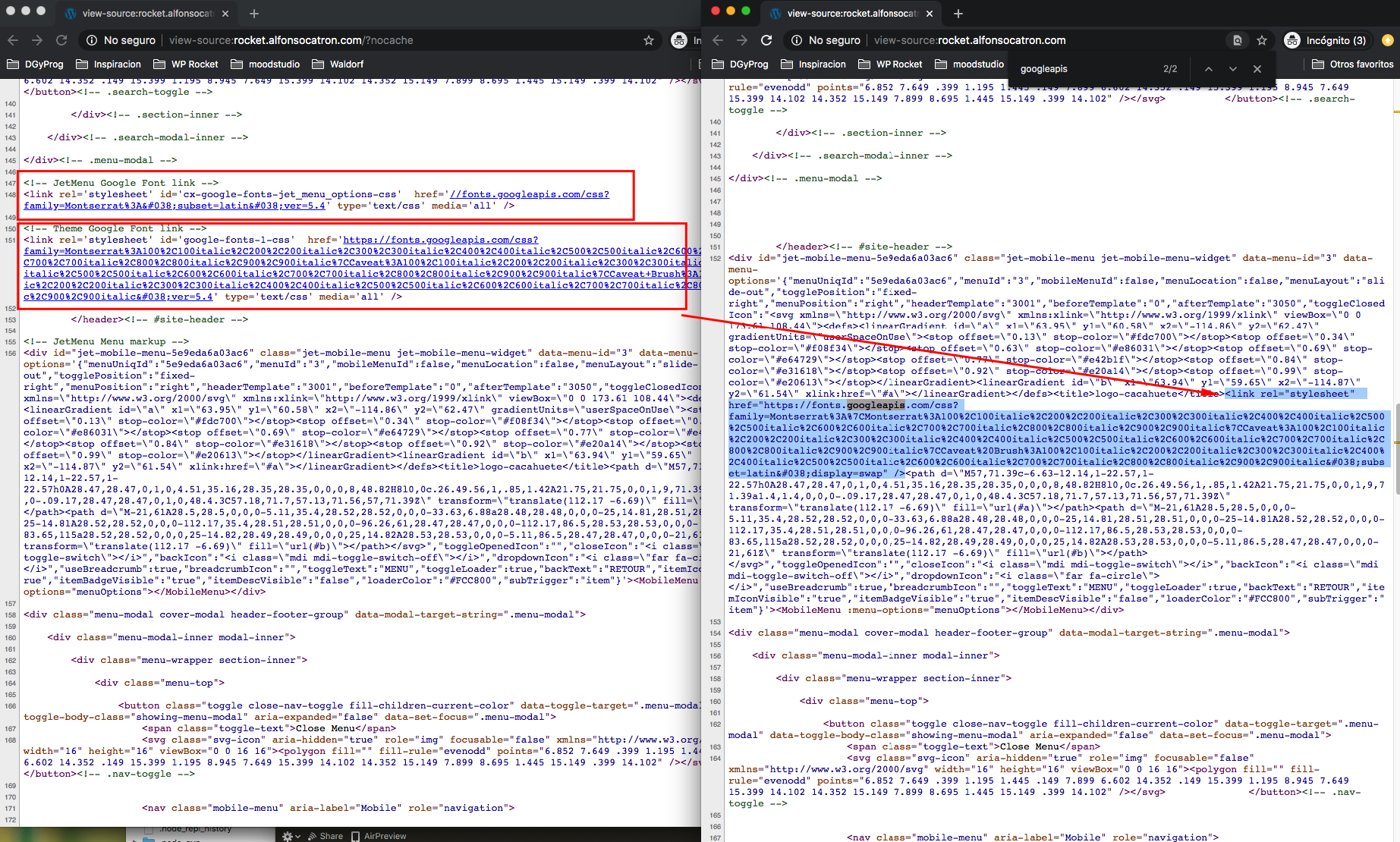The image size is (1400, 842).
Task: Click the '/header><!-- #site-header -->' line in the right window
Action: tap(864, 247)
